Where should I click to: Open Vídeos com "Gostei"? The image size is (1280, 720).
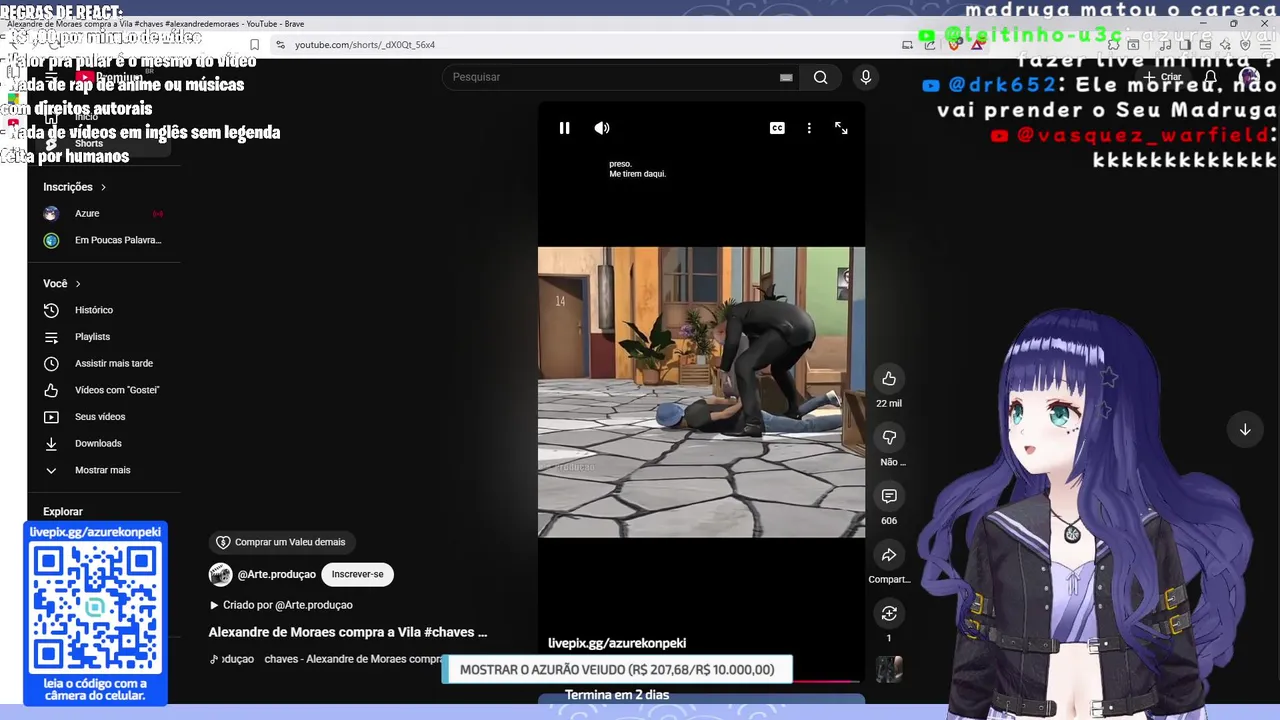click(x=104, y=390)
